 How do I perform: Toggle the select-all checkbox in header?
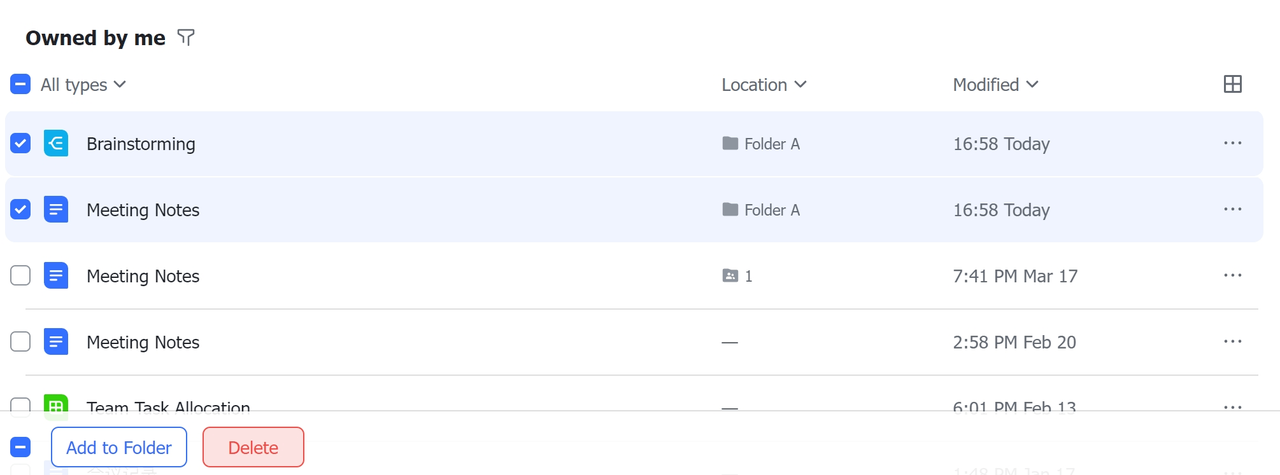[x=20, y=85]
